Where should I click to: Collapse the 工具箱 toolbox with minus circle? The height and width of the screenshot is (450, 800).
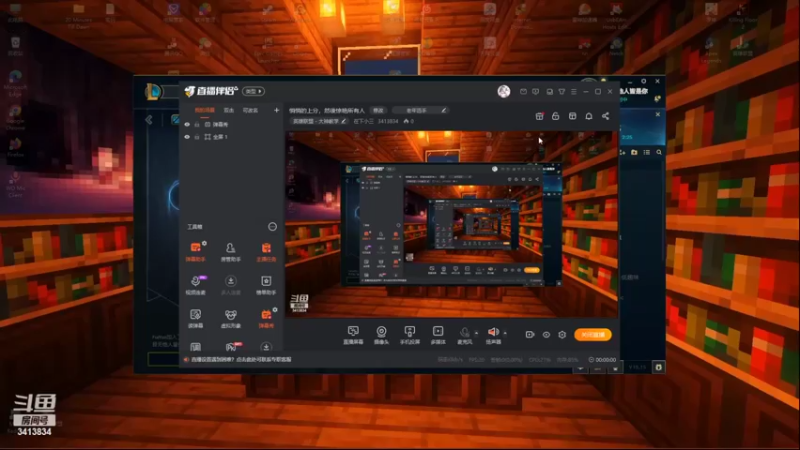[272, 227]
